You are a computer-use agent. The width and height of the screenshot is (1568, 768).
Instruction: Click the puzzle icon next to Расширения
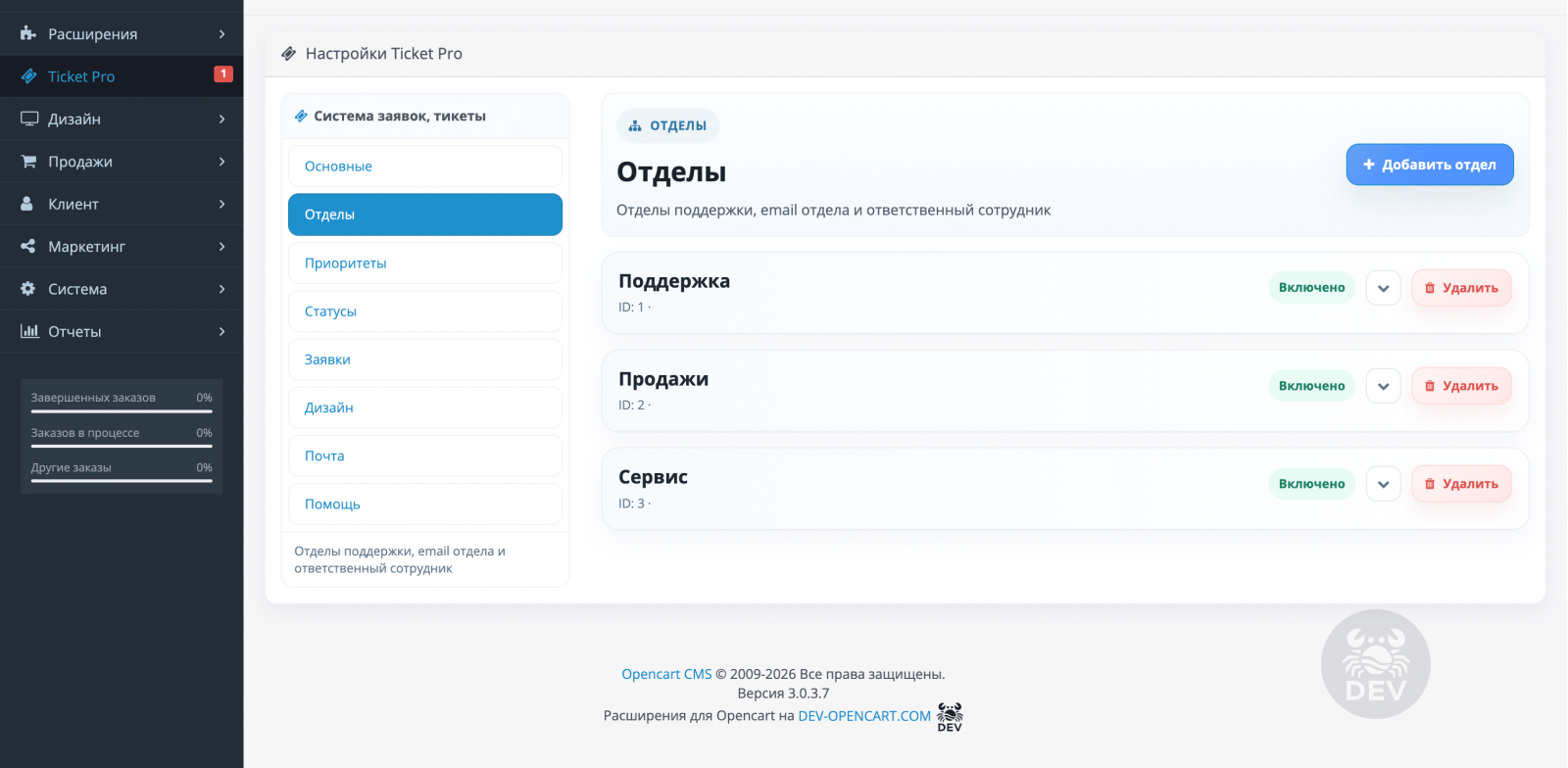pyautogui.click(x=28, y=33)
